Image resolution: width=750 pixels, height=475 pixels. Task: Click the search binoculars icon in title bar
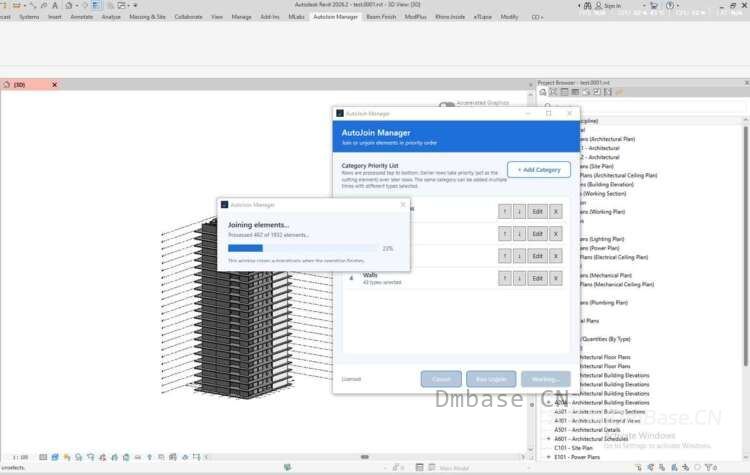tap(588, 5)
